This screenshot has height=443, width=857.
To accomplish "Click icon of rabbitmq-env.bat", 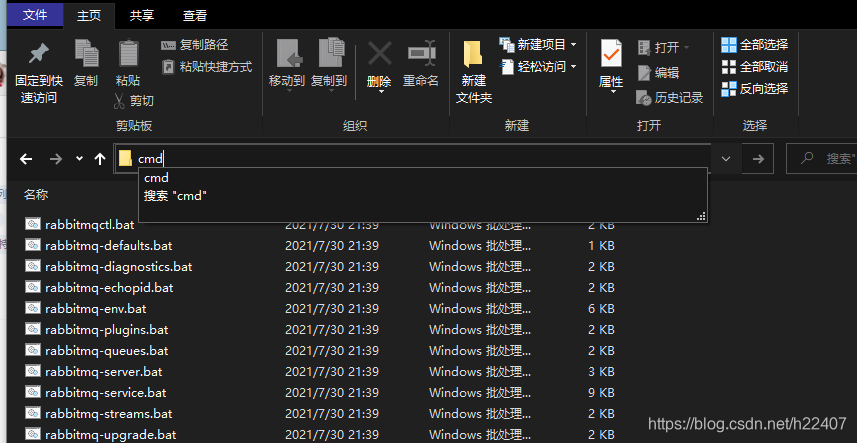I will point(33,308).
